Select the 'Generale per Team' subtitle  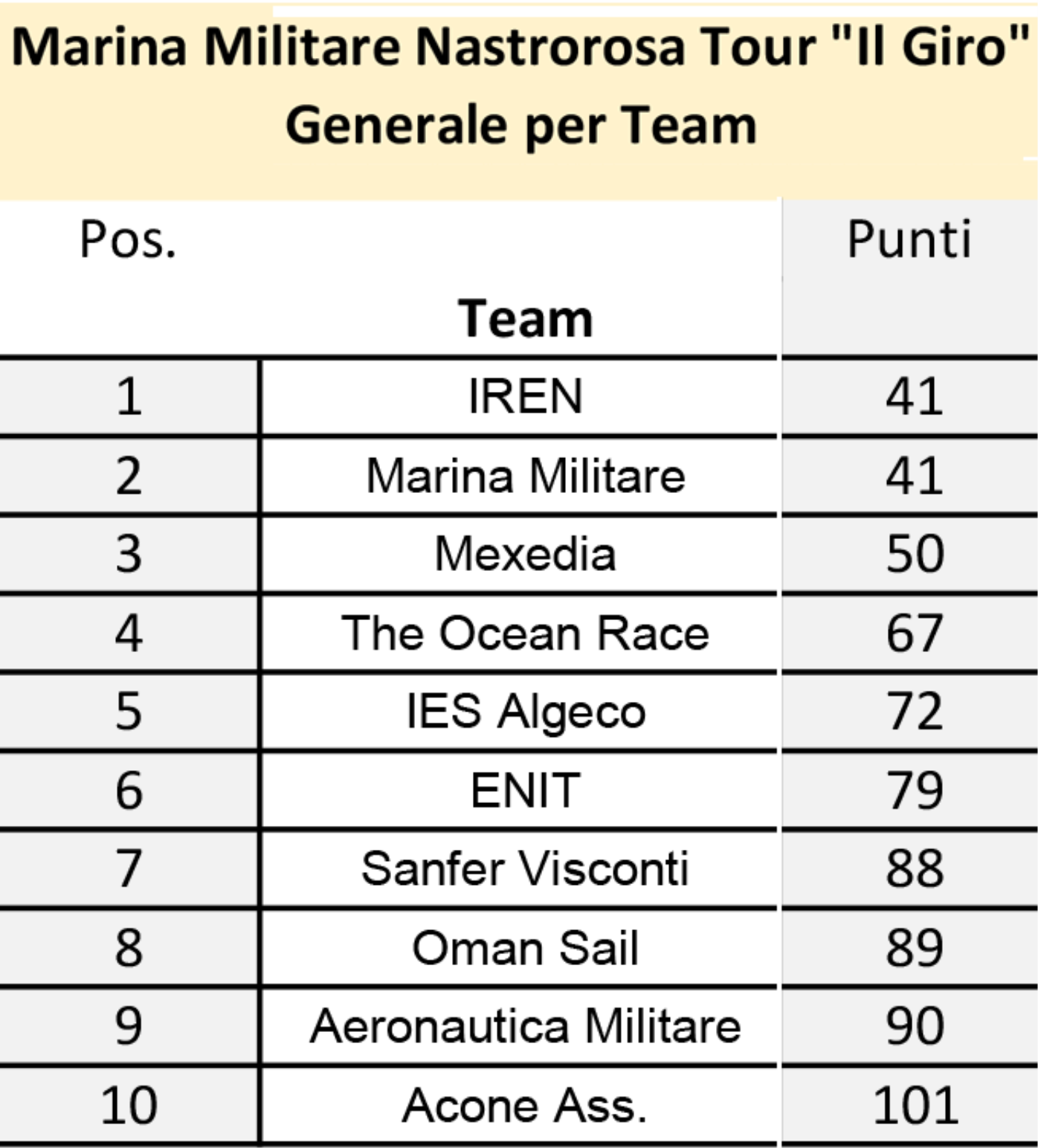point(521,125)
